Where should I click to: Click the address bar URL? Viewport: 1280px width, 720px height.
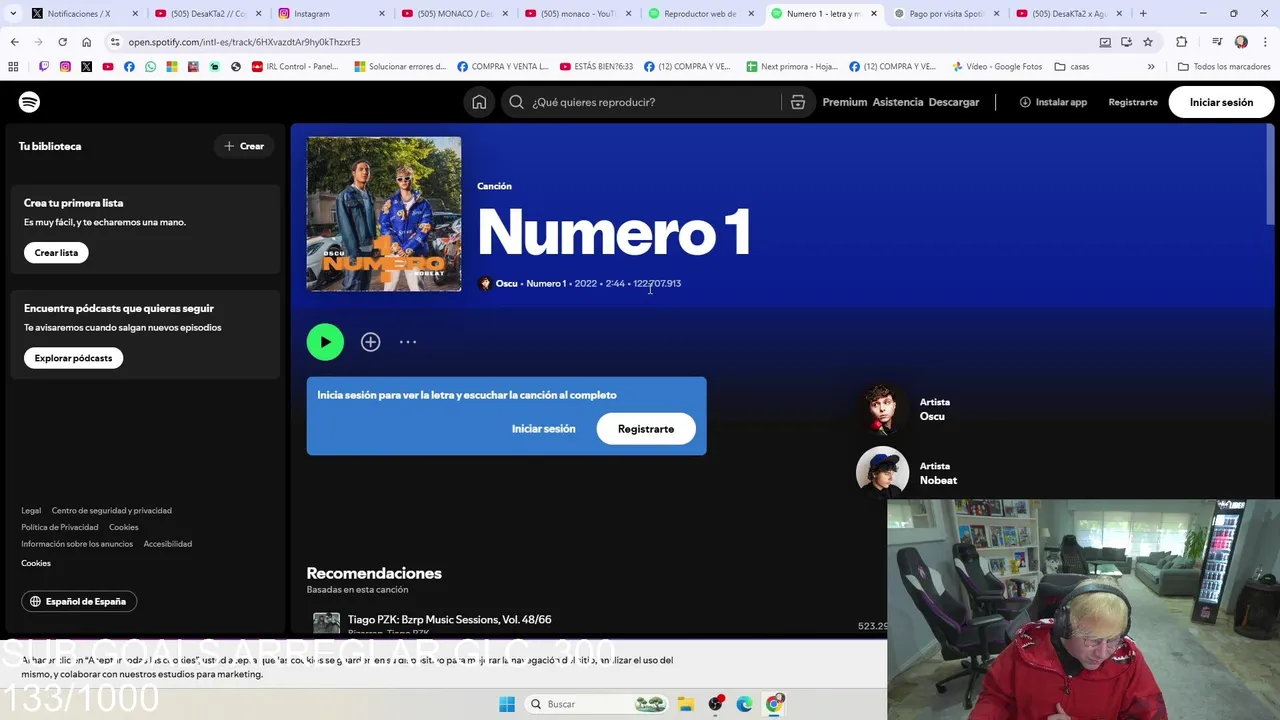click(x=244, y=42)
